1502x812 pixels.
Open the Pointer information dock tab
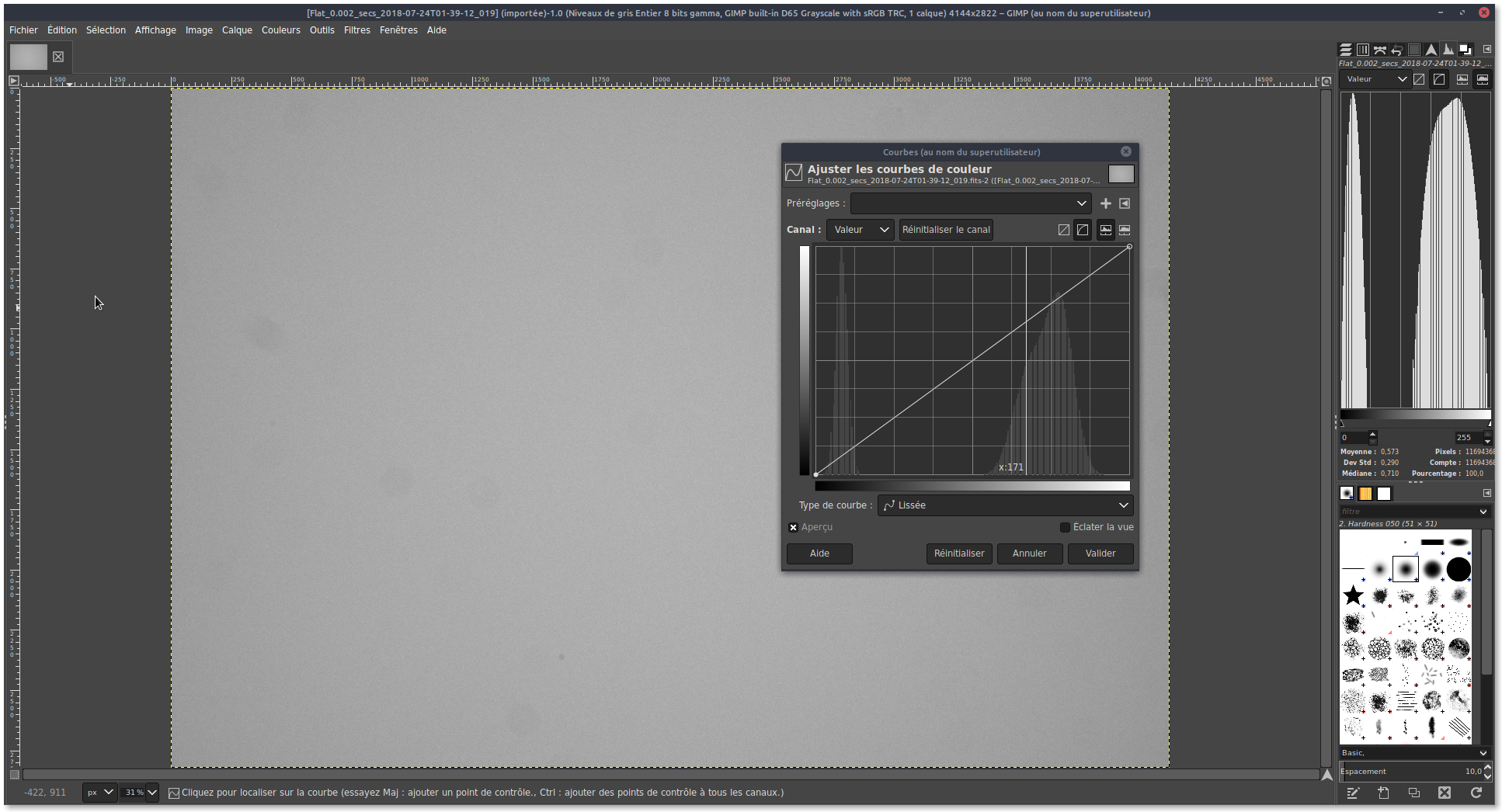click(1431, 50)
